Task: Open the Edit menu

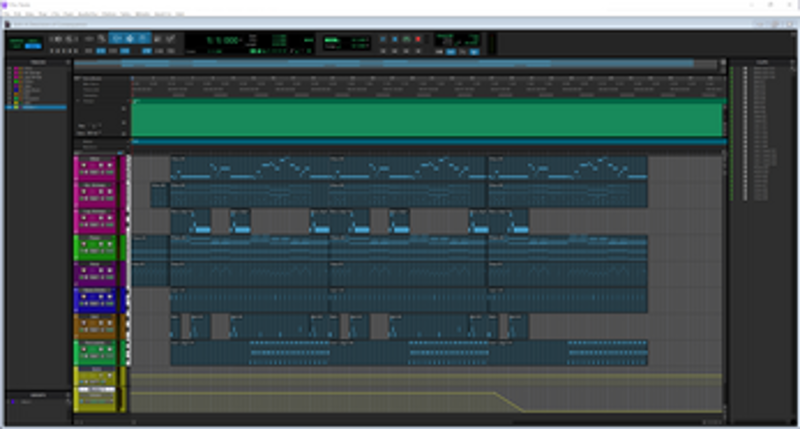Action: pyautogui.click(x=18, y=14)
